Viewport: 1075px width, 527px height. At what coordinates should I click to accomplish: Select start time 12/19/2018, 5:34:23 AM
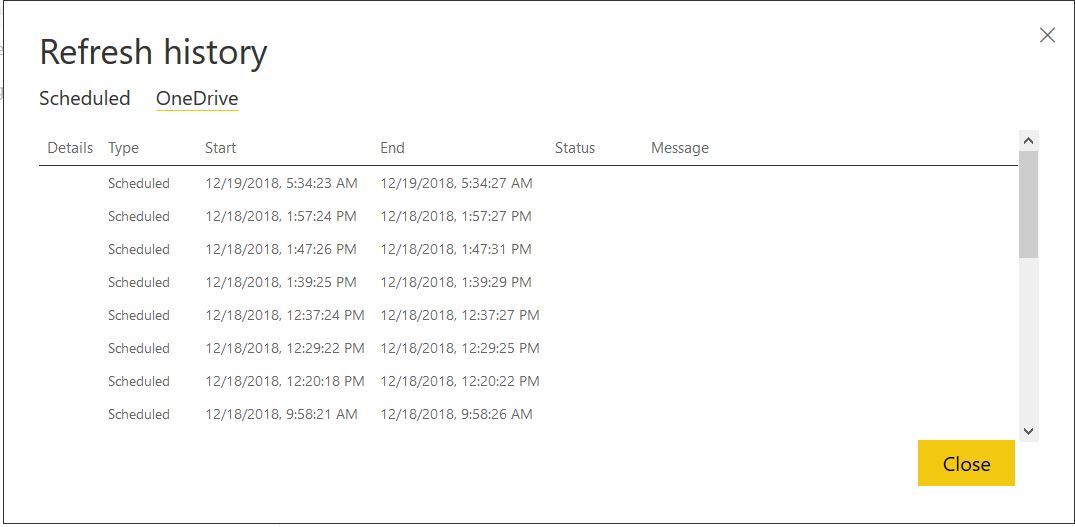tap(281, 184)
